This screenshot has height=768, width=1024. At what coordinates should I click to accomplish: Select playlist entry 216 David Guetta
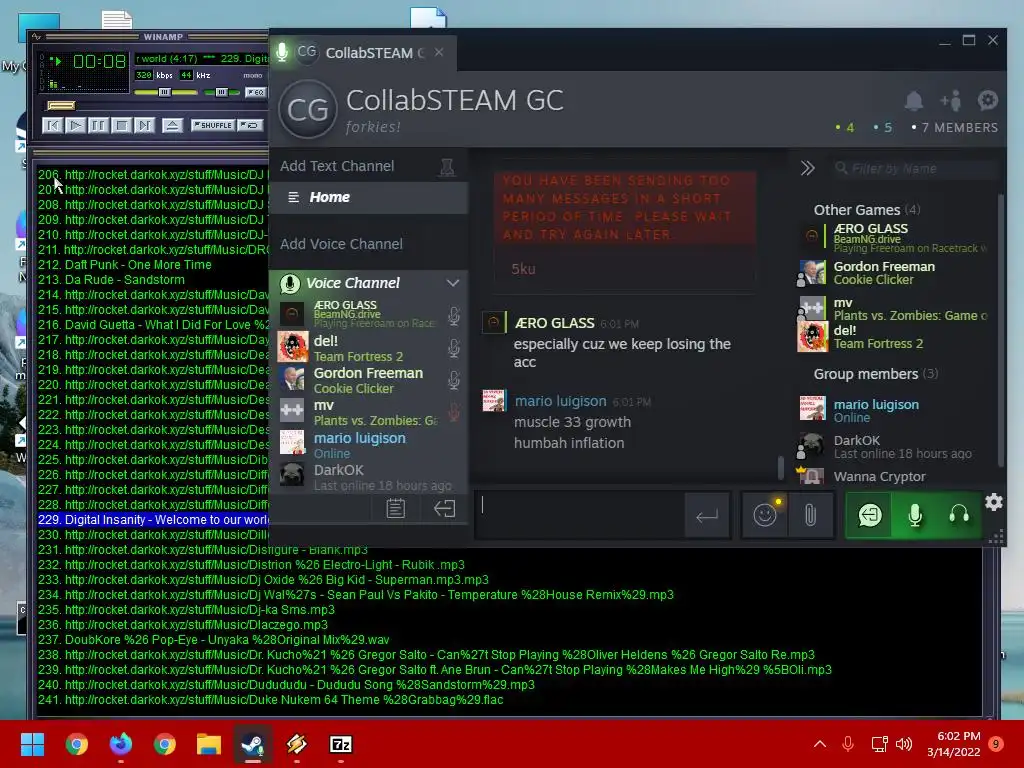(x=153, y=325)
